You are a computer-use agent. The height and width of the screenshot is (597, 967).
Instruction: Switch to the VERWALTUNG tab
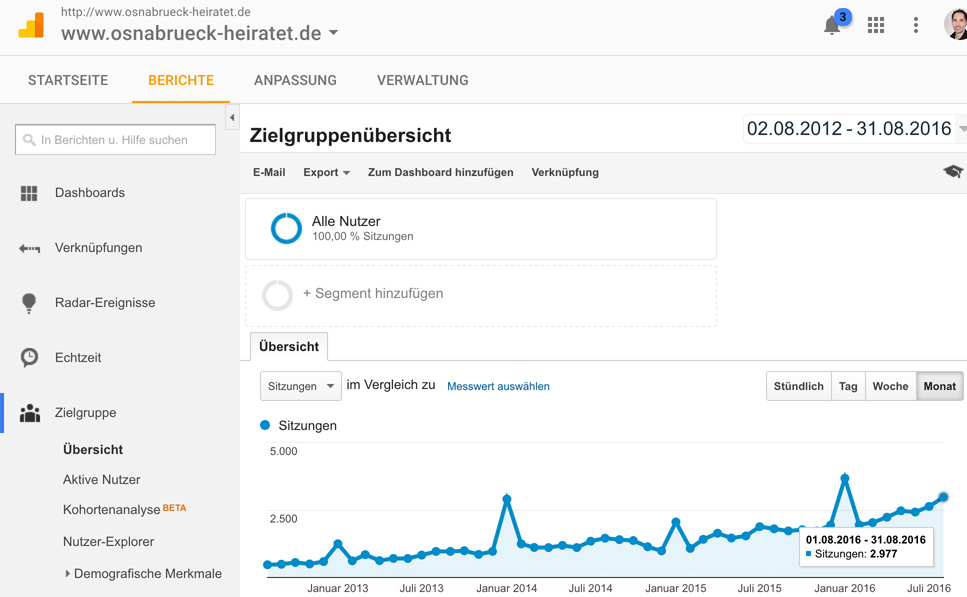422,80
